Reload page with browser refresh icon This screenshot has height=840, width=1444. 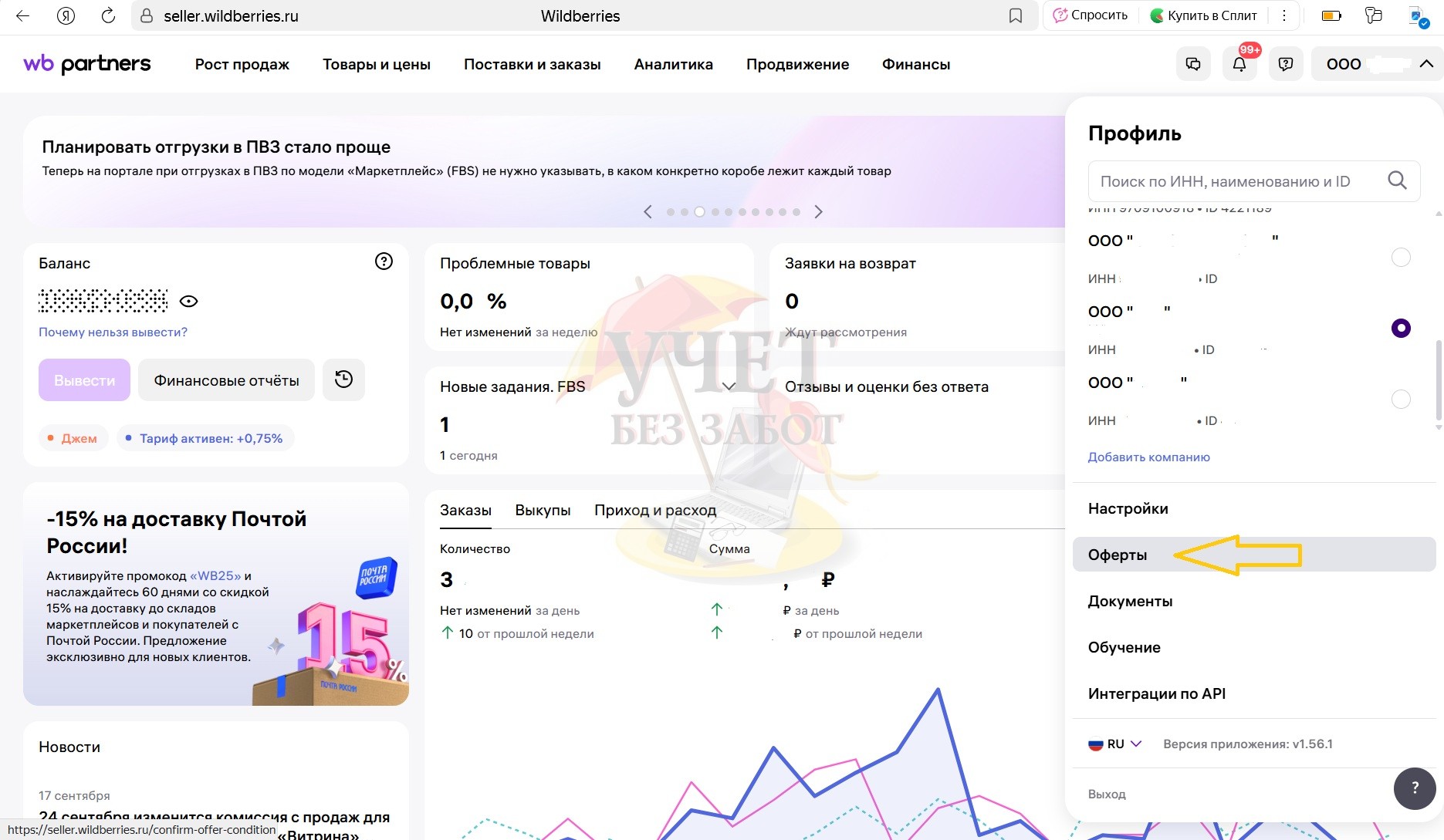pos(108,15)
